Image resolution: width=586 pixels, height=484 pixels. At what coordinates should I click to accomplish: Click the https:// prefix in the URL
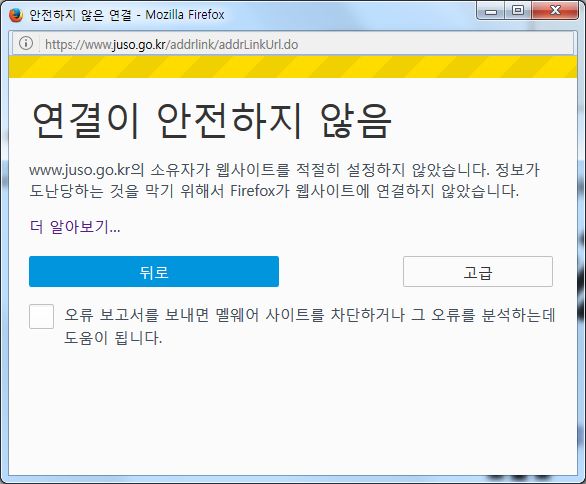65,44
